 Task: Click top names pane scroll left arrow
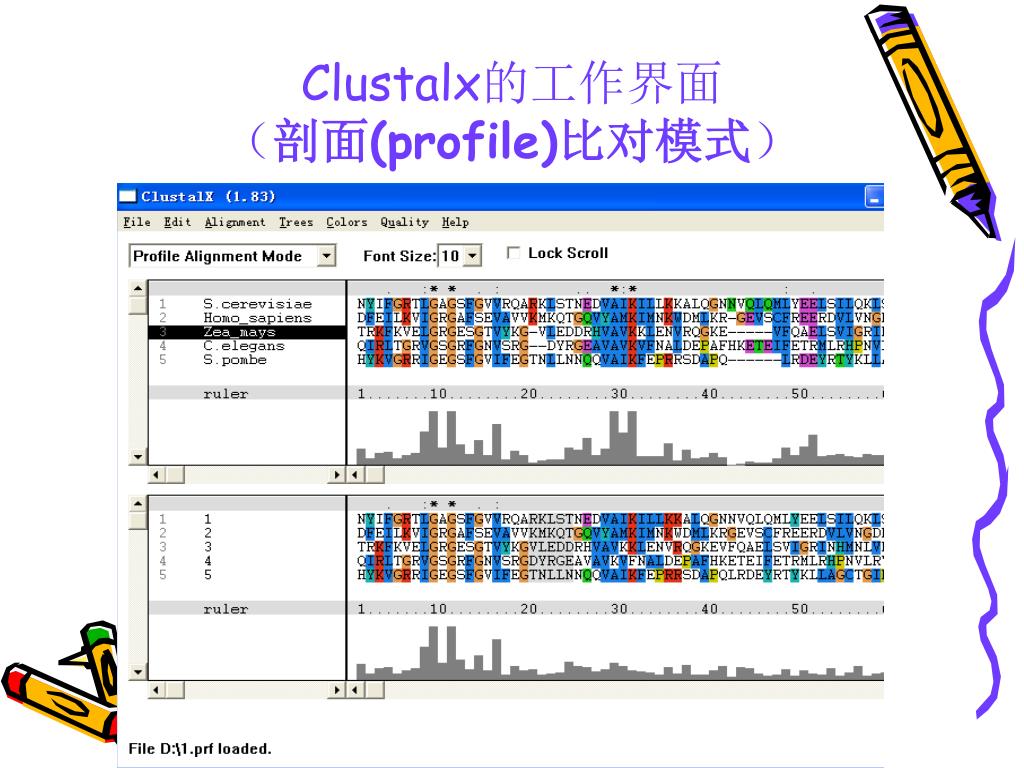pos(156,475)
